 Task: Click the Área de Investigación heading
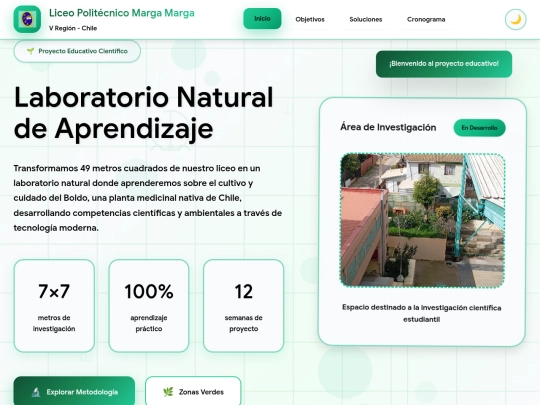pos(388,127)
